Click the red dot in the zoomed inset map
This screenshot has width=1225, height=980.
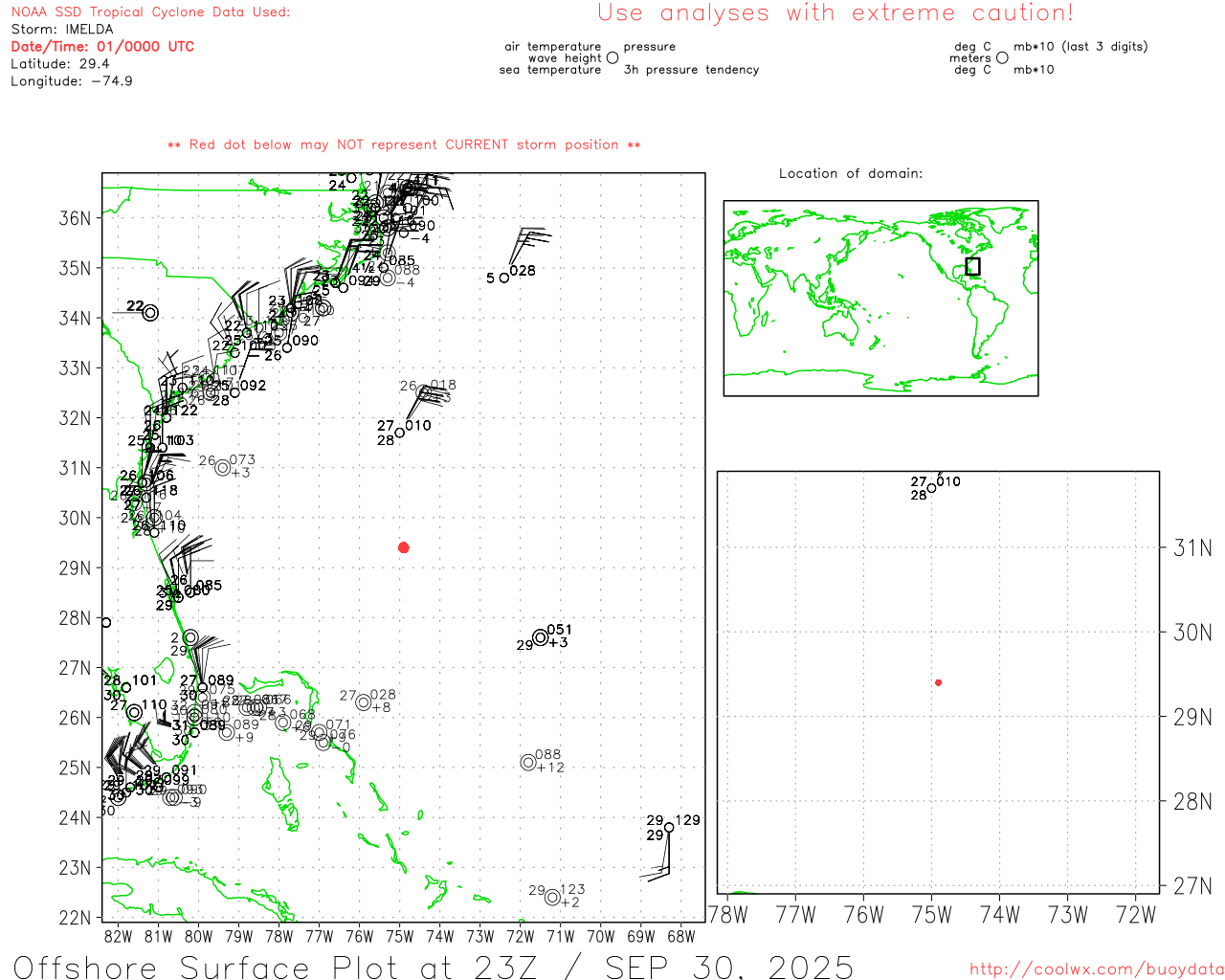939,682
